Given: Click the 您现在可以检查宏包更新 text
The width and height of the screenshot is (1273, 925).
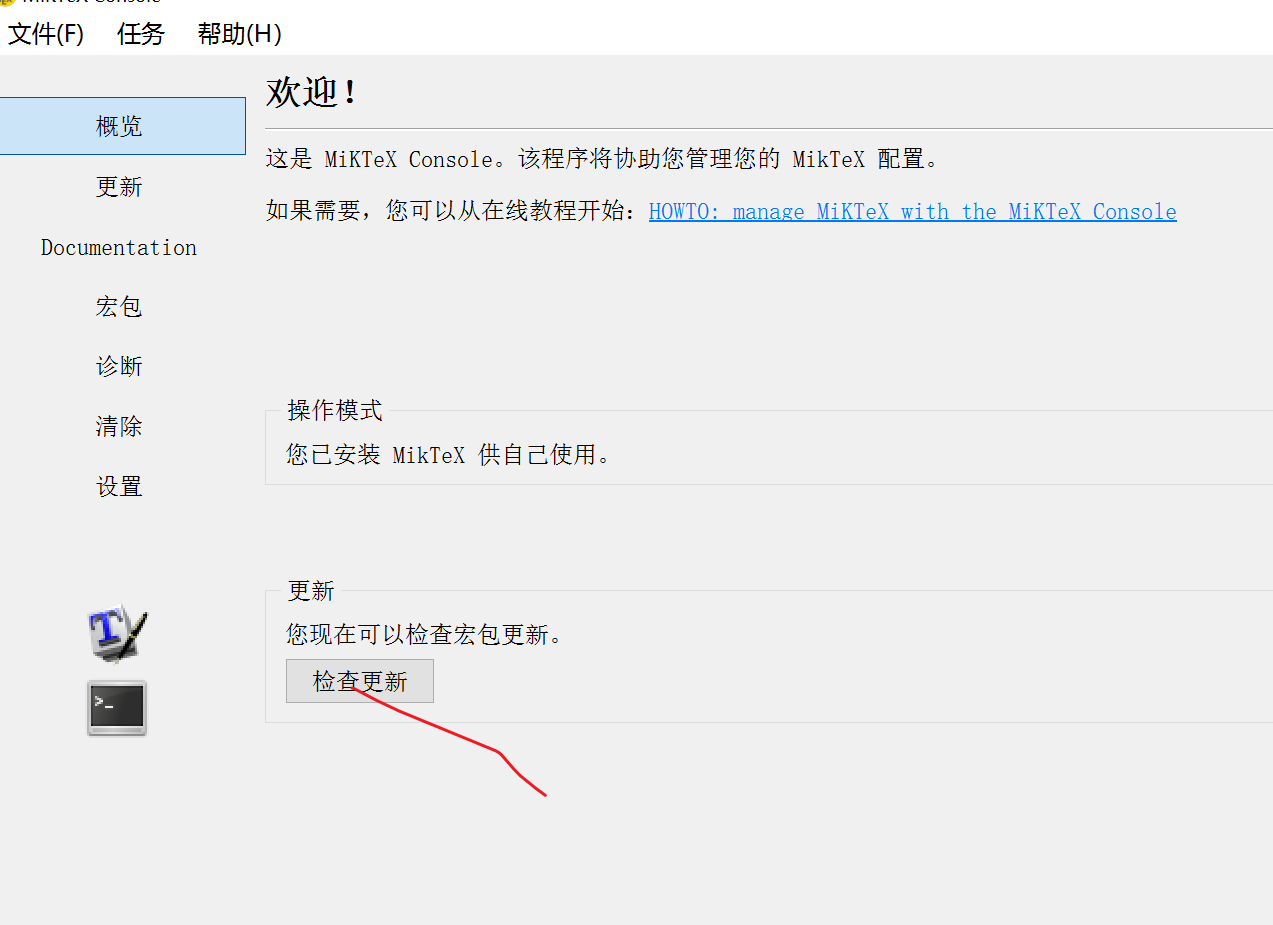Looking at the screenshot, I should tap(425, 635).
